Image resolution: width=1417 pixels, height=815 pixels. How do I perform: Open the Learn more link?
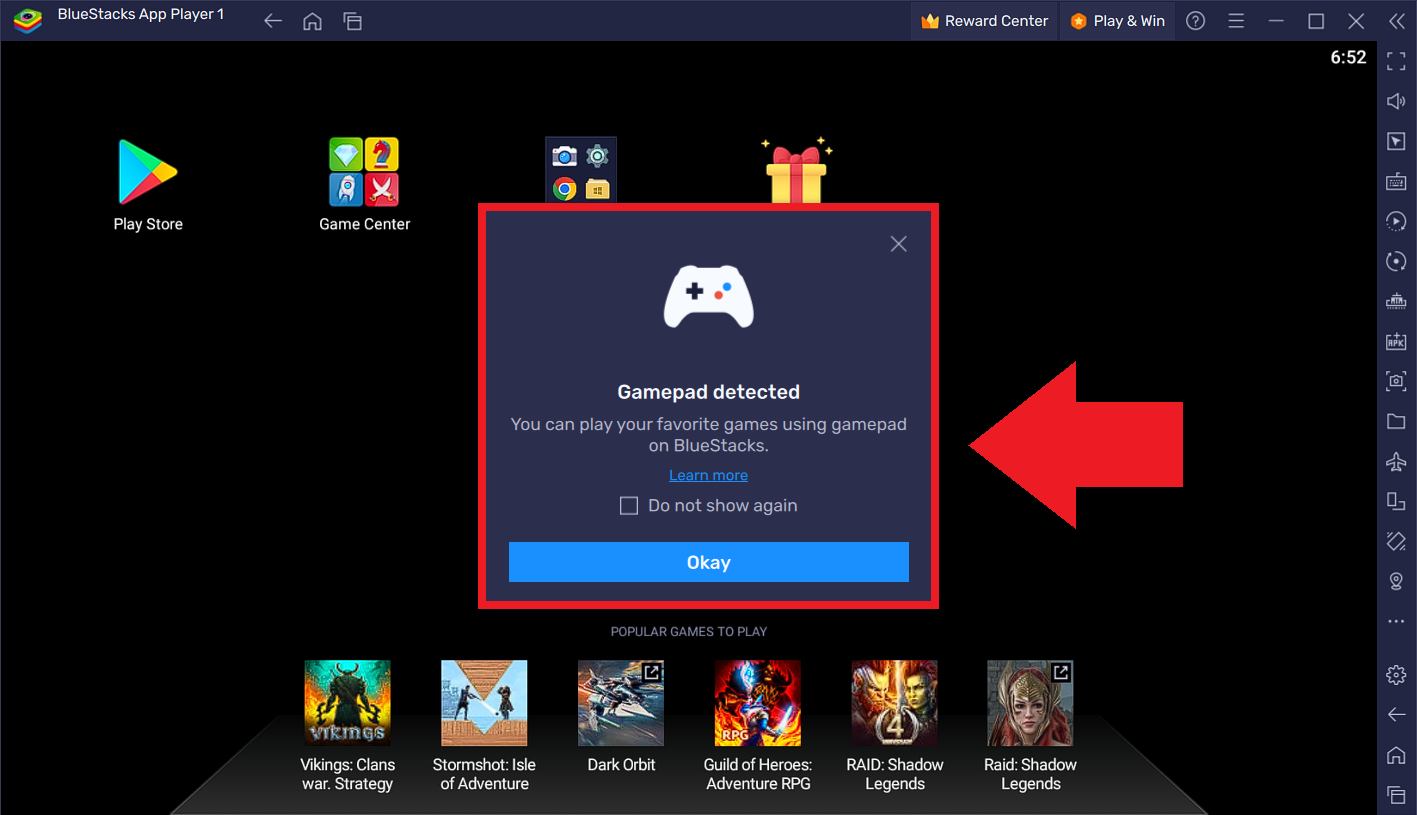(x=708, y=474)
